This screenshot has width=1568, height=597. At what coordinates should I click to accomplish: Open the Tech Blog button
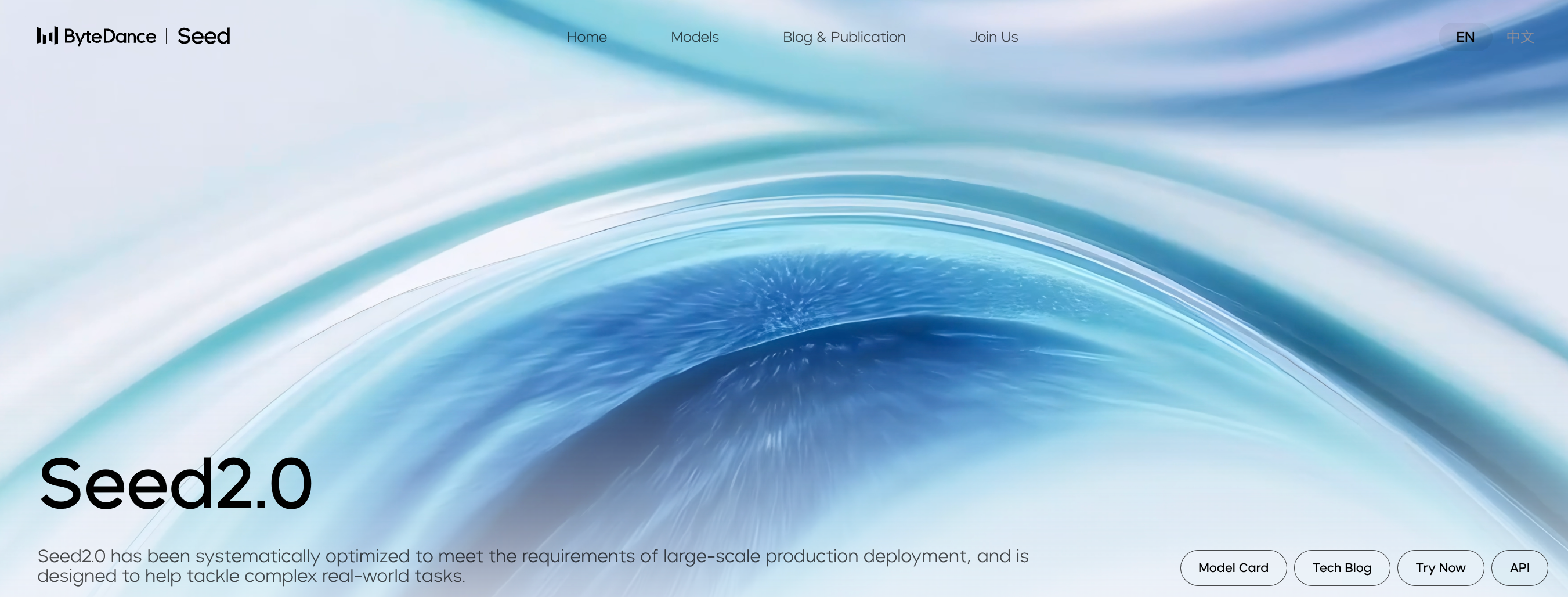[1341, 568]
